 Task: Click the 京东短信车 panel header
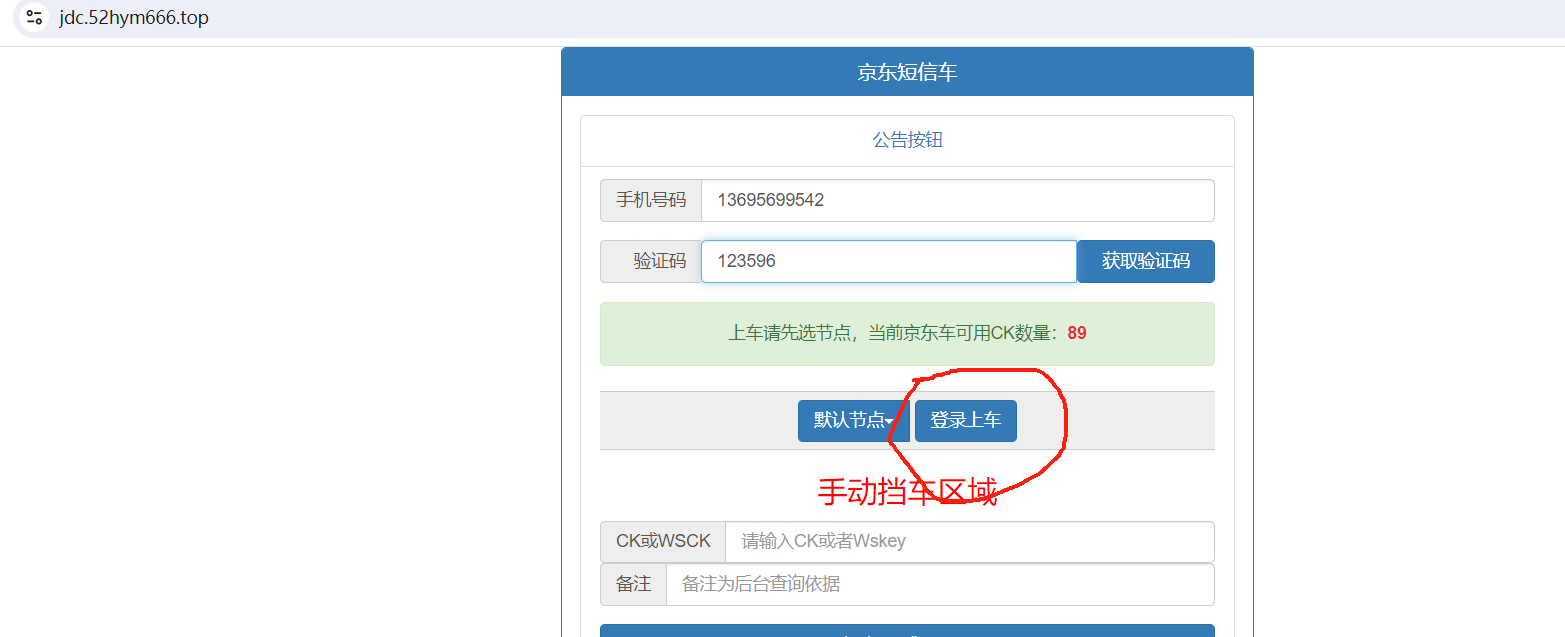[907, 72]
